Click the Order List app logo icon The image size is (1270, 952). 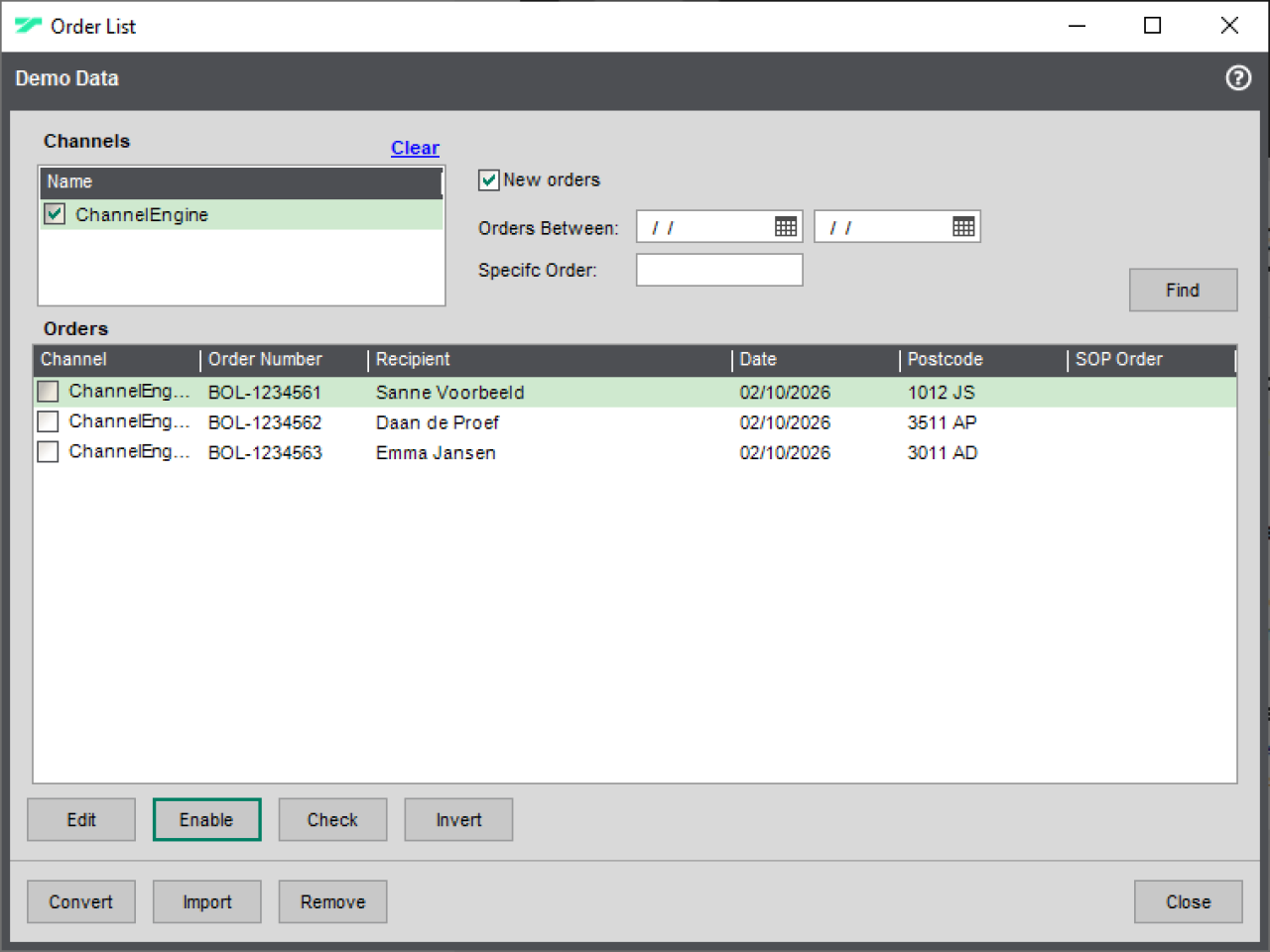coord(28,26)
